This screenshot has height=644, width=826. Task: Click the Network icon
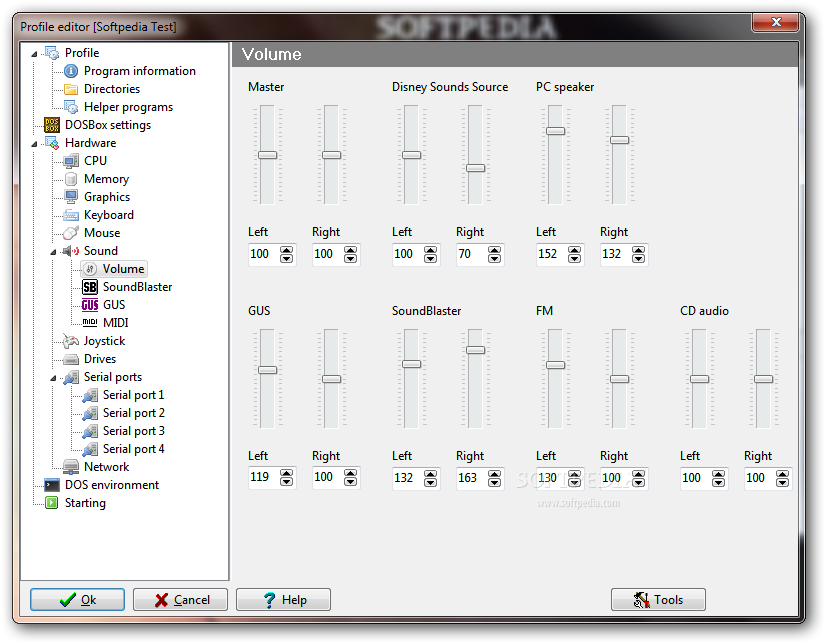tap(71, 467)
